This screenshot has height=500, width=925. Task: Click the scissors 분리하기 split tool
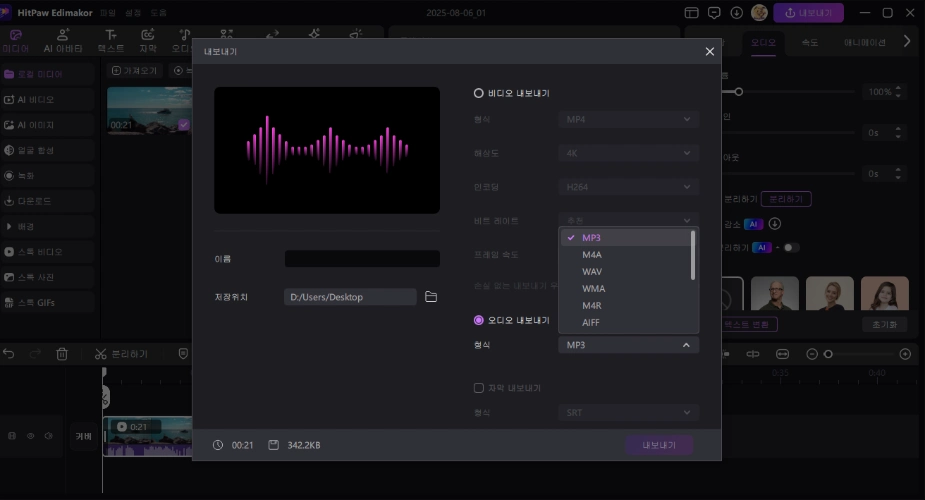121,354
